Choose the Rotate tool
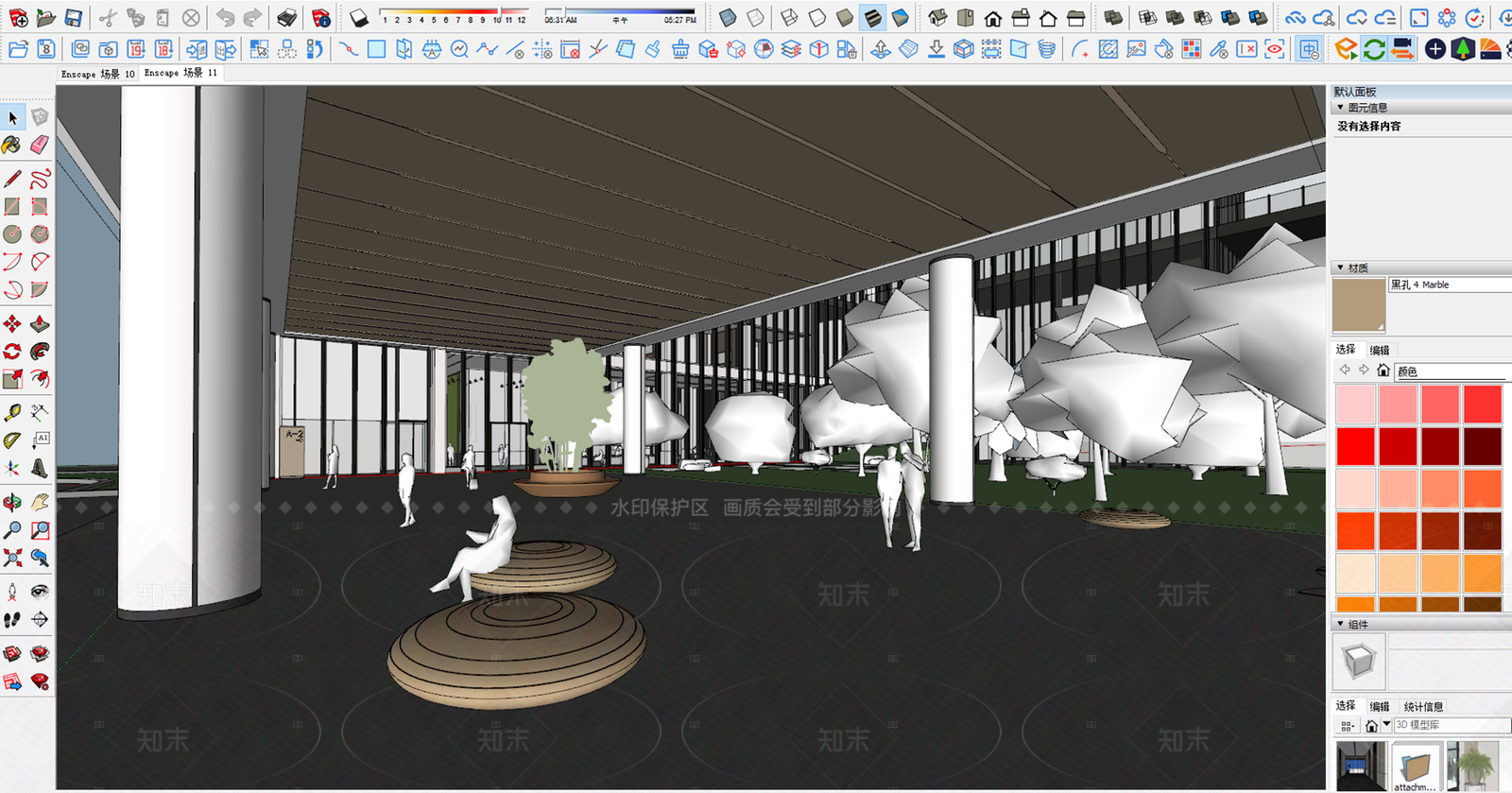1512x793 pixels. [x=12, y=352]
